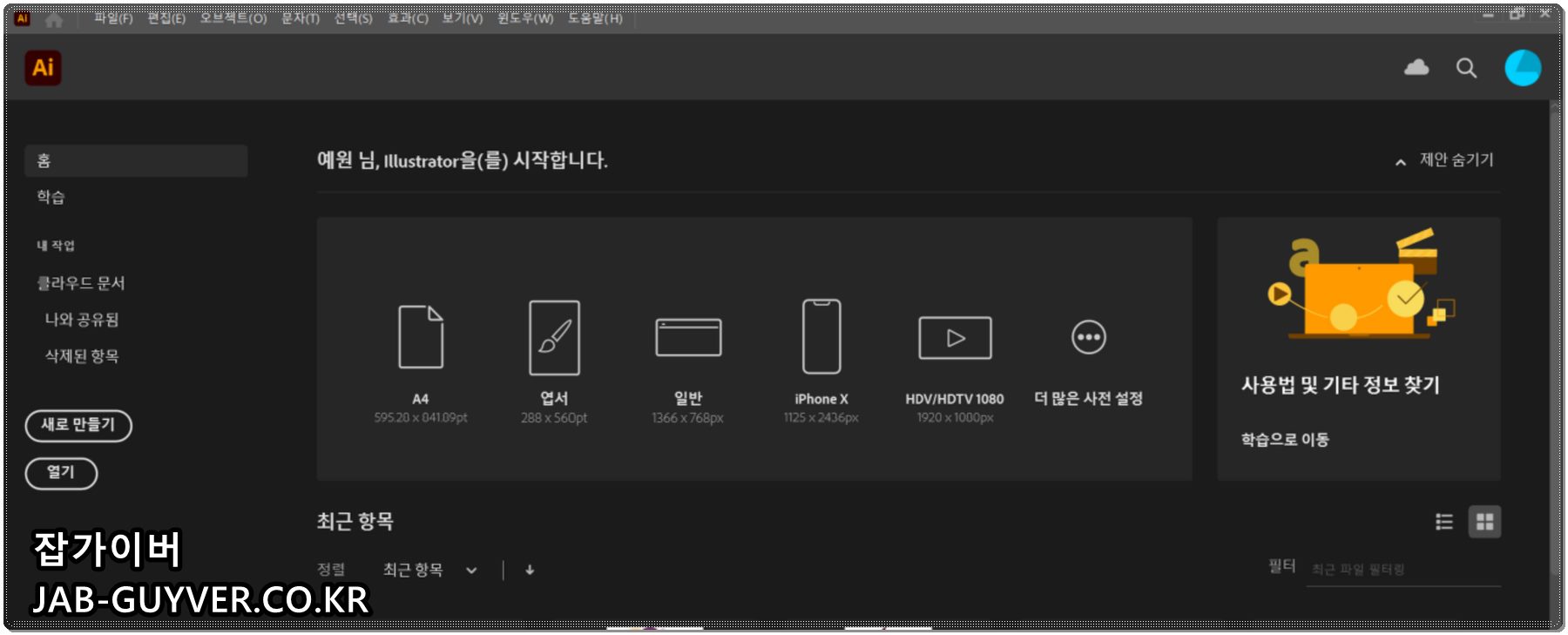Image resolution: width=1568 pixels, height=635 pixels.
Task: Click the home icon in the menu bar
Action: point(54,18)
